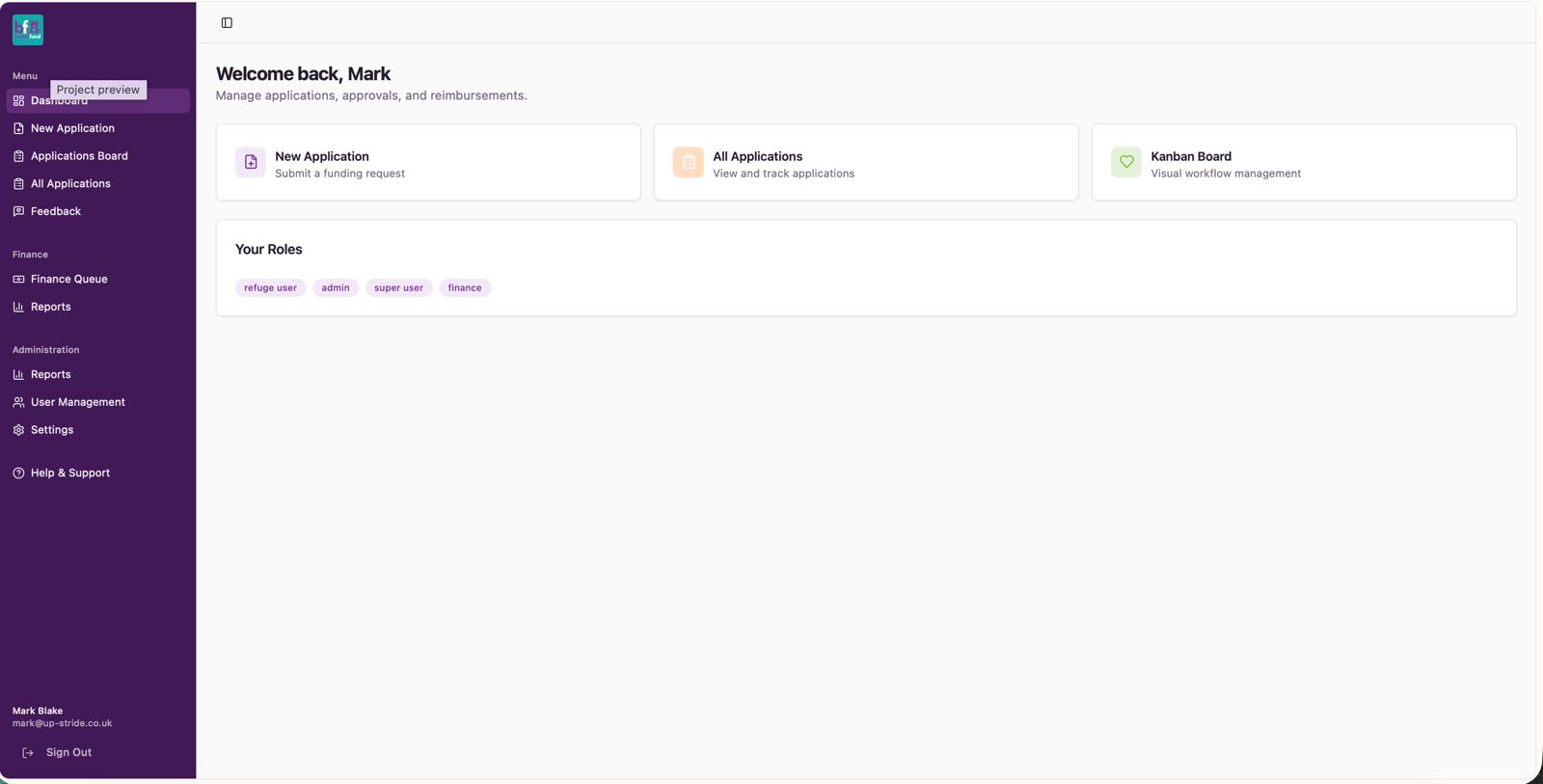This screenshot has width=1543, height=784.
Task: Click the Submit a funding request text
Action: pyautogui.click(x=340, y=174)
